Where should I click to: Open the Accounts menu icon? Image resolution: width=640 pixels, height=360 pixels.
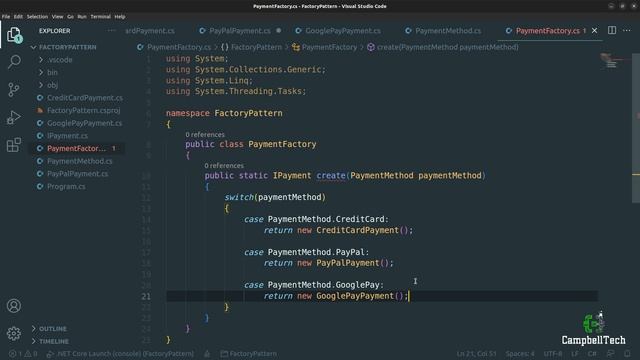tap(14, 306)
